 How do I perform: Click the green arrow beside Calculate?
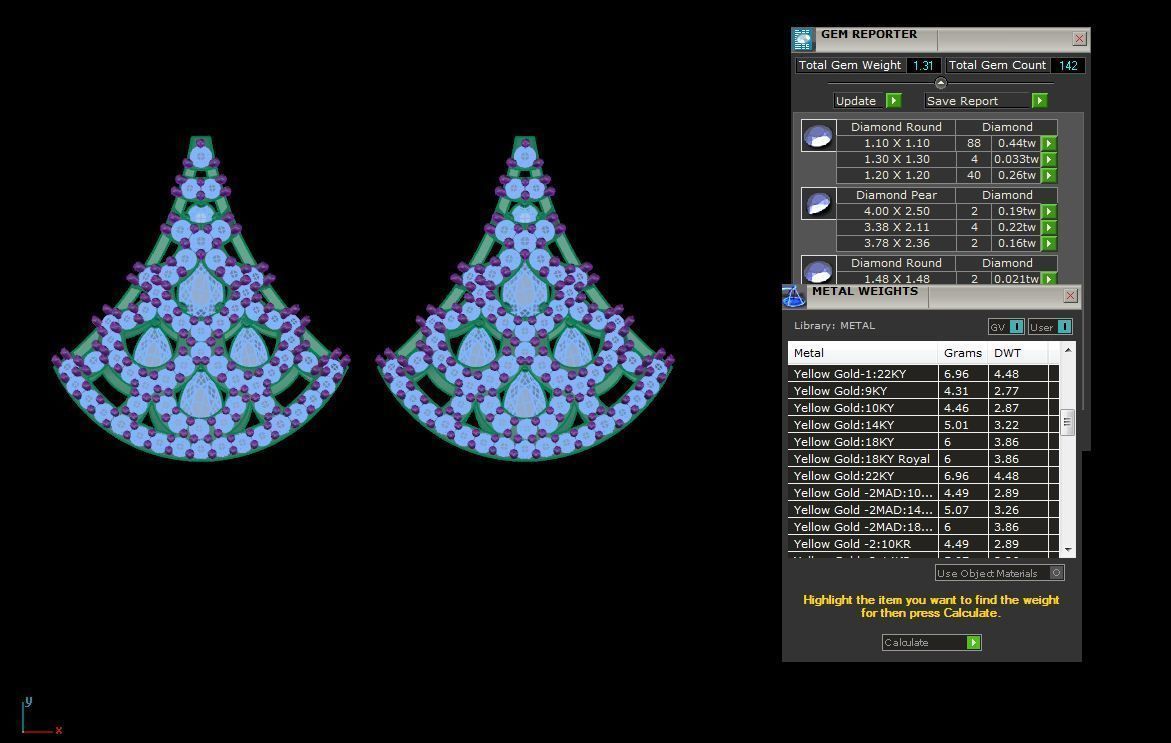pos(973,642)
